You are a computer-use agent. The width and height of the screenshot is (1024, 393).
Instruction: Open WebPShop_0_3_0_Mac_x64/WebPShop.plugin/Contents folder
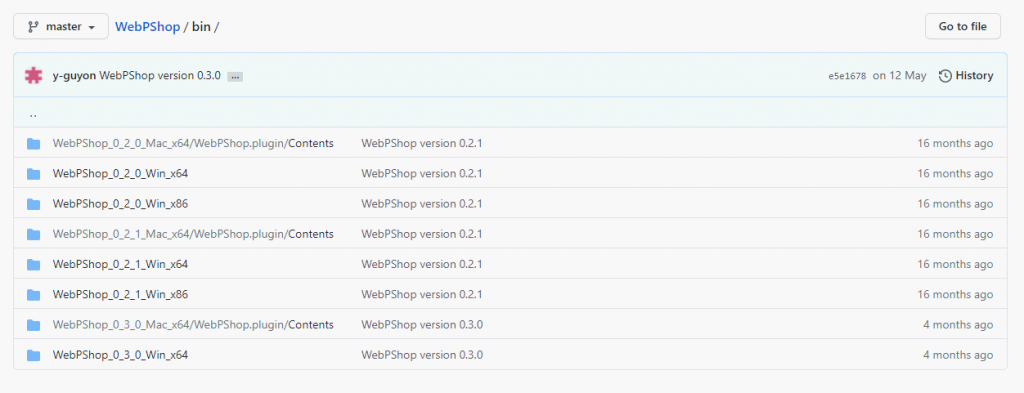[193, 324]
